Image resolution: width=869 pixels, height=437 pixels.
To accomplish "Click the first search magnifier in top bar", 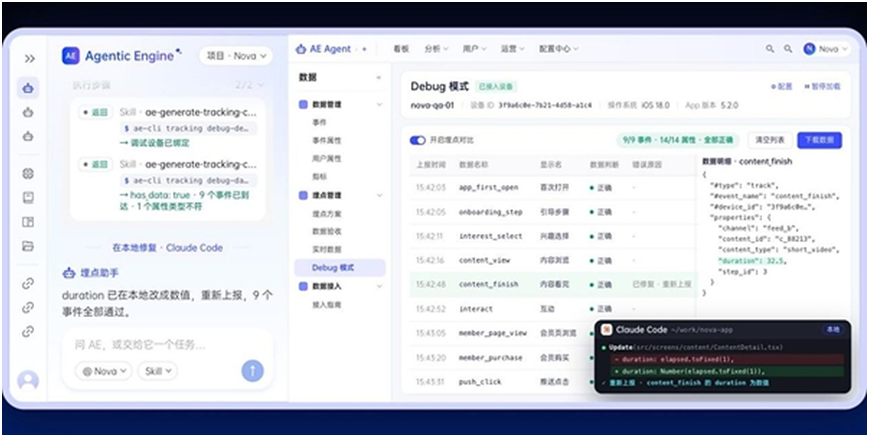I will (770, 49).
